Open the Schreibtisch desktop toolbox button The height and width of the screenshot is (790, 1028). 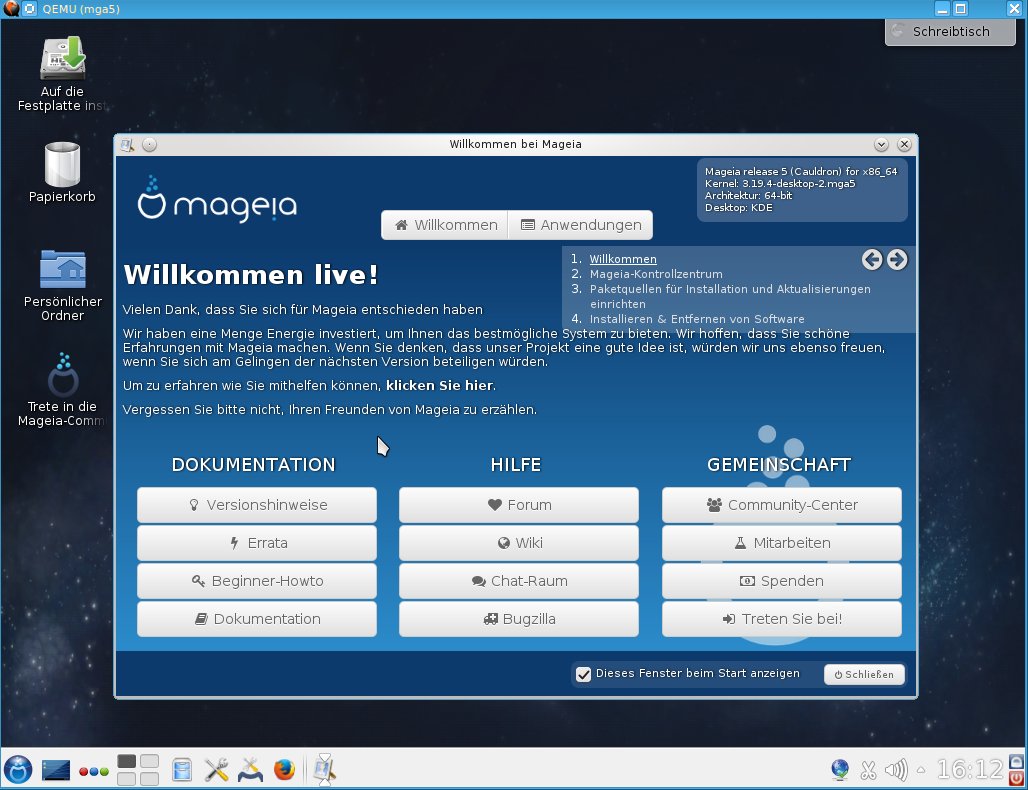click(950, 31)
